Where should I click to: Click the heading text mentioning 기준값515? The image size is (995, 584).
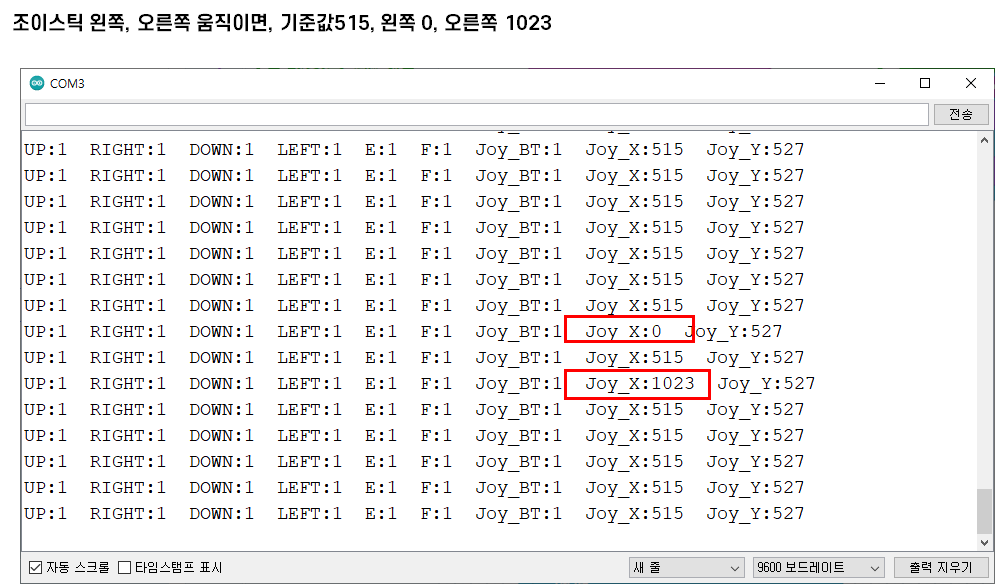click(282, 23)
